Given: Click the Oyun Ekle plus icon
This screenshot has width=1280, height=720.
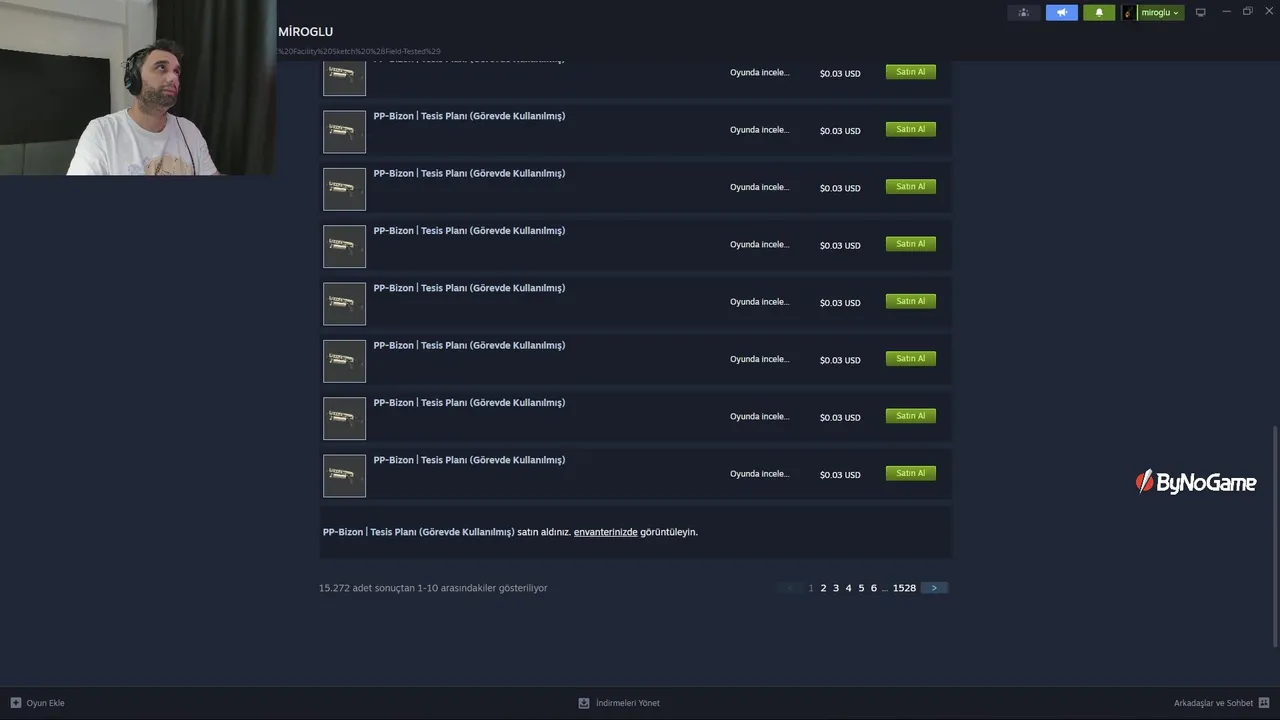Looking at the screenshot, I should tap(15, 703).
